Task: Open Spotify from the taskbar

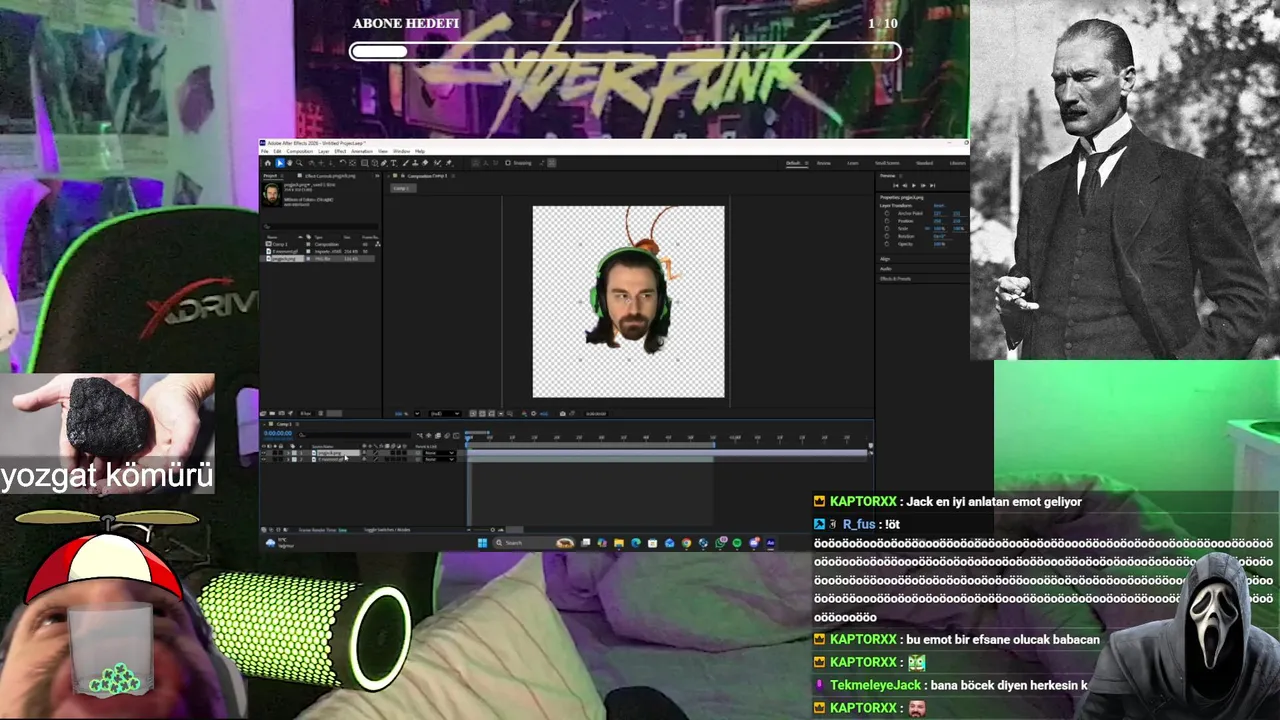Action: (737, 543)
